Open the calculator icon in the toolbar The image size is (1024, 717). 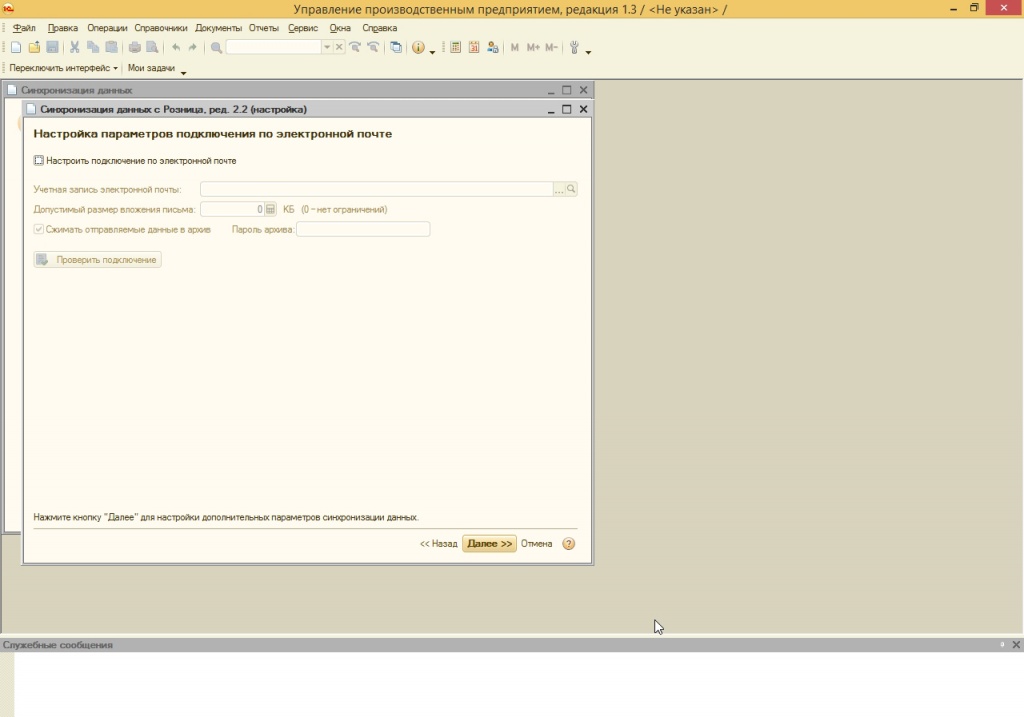pyautogui.click(x=456, y=47)
